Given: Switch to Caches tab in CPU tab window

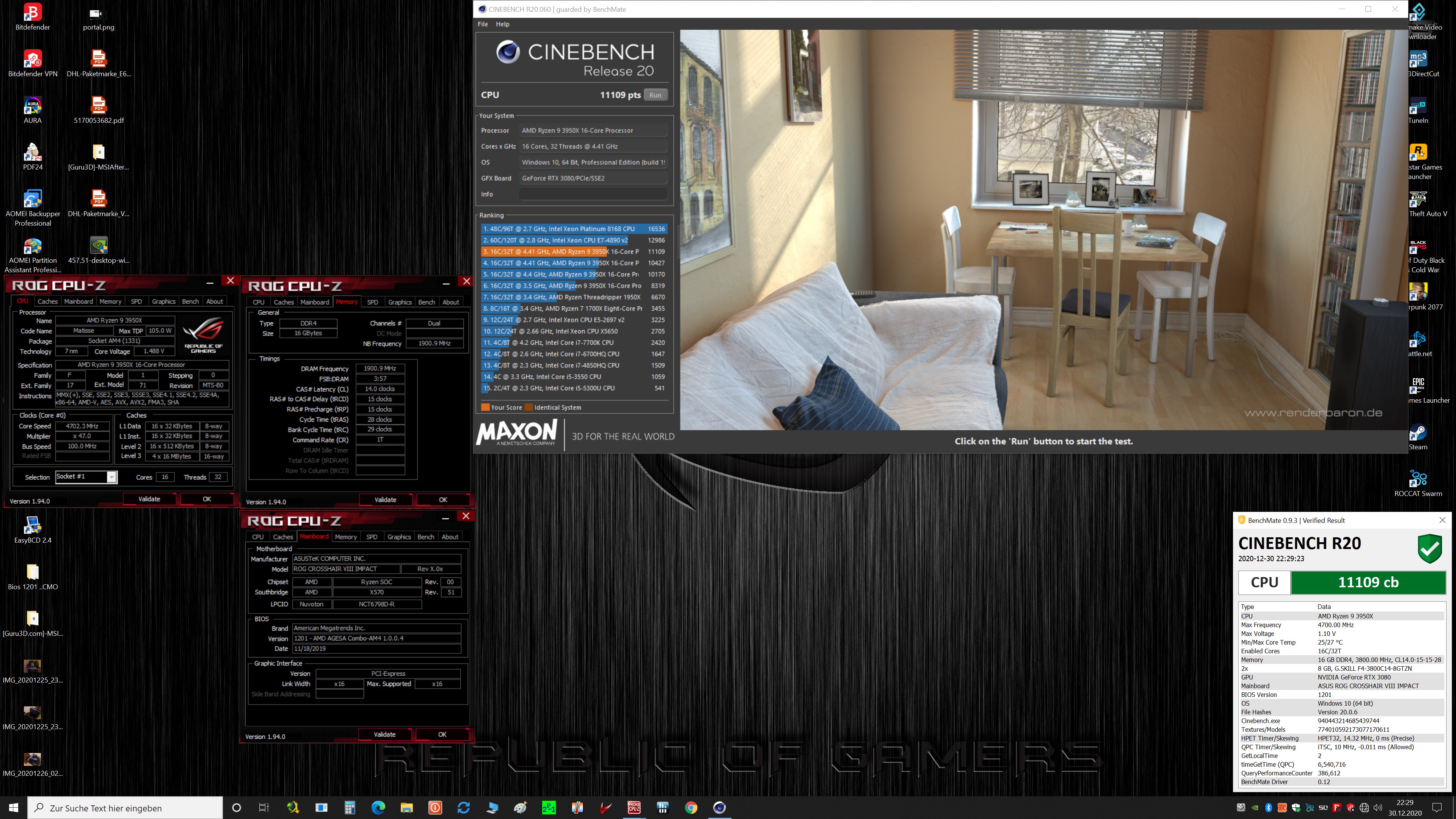Looking at the screenshot, I should click(x=47, y=301).
